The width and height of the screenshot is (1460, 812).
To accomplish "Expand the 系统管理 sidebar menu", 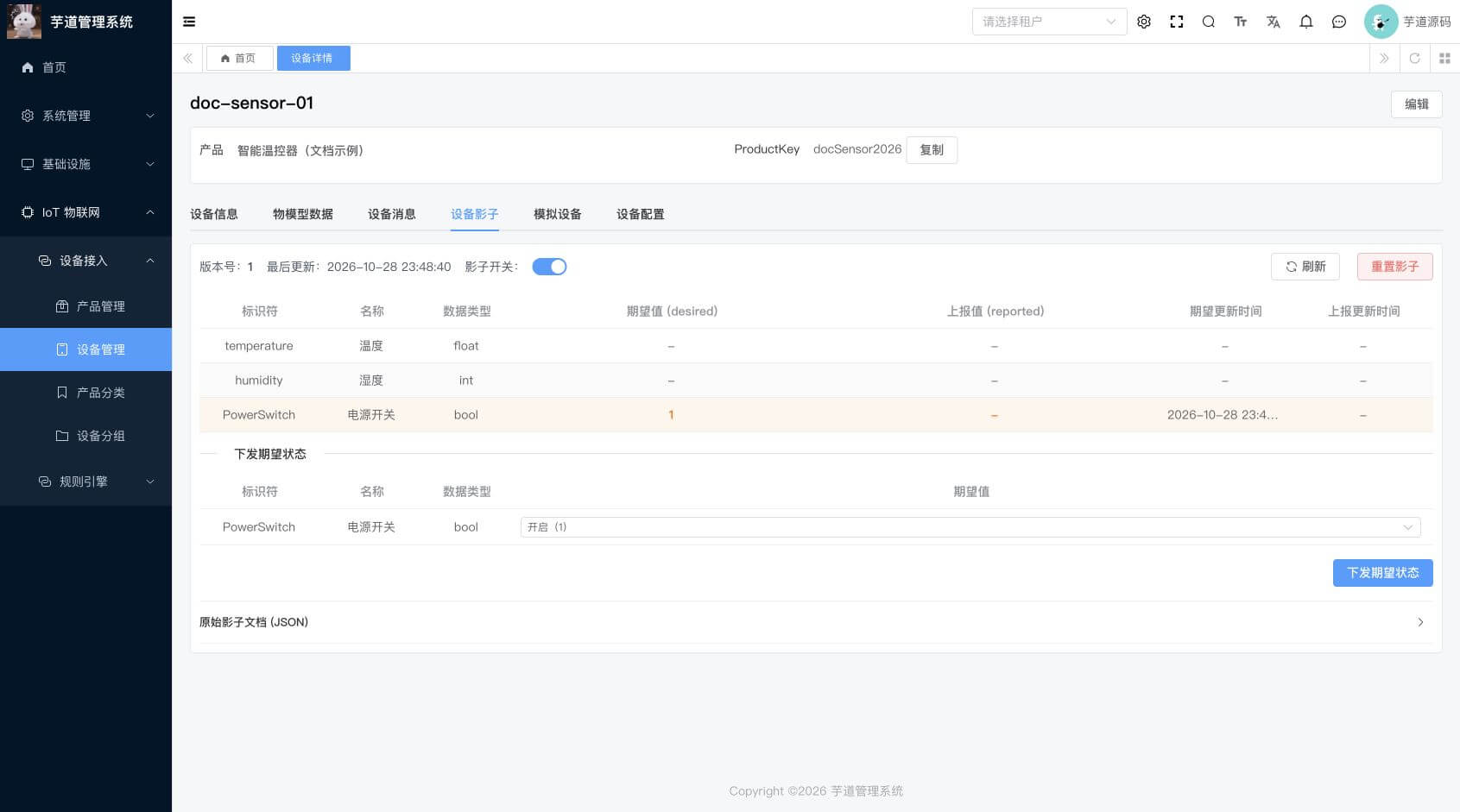I will click(x=86, y=116).
